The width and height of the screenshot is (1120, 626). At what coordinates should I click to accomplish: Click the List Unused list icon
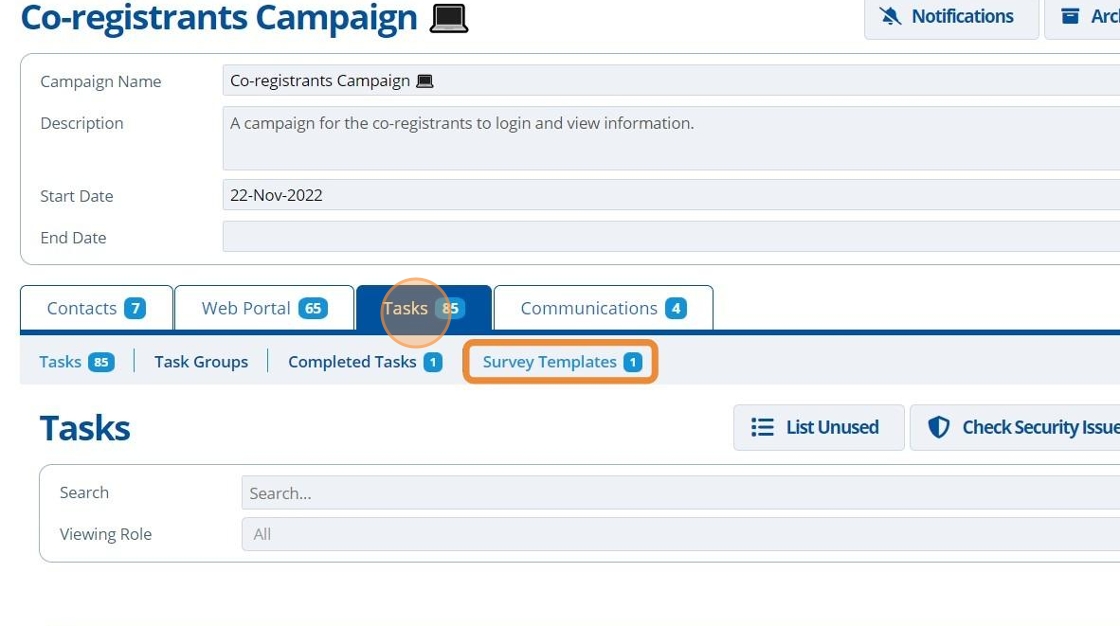[762, 427]
